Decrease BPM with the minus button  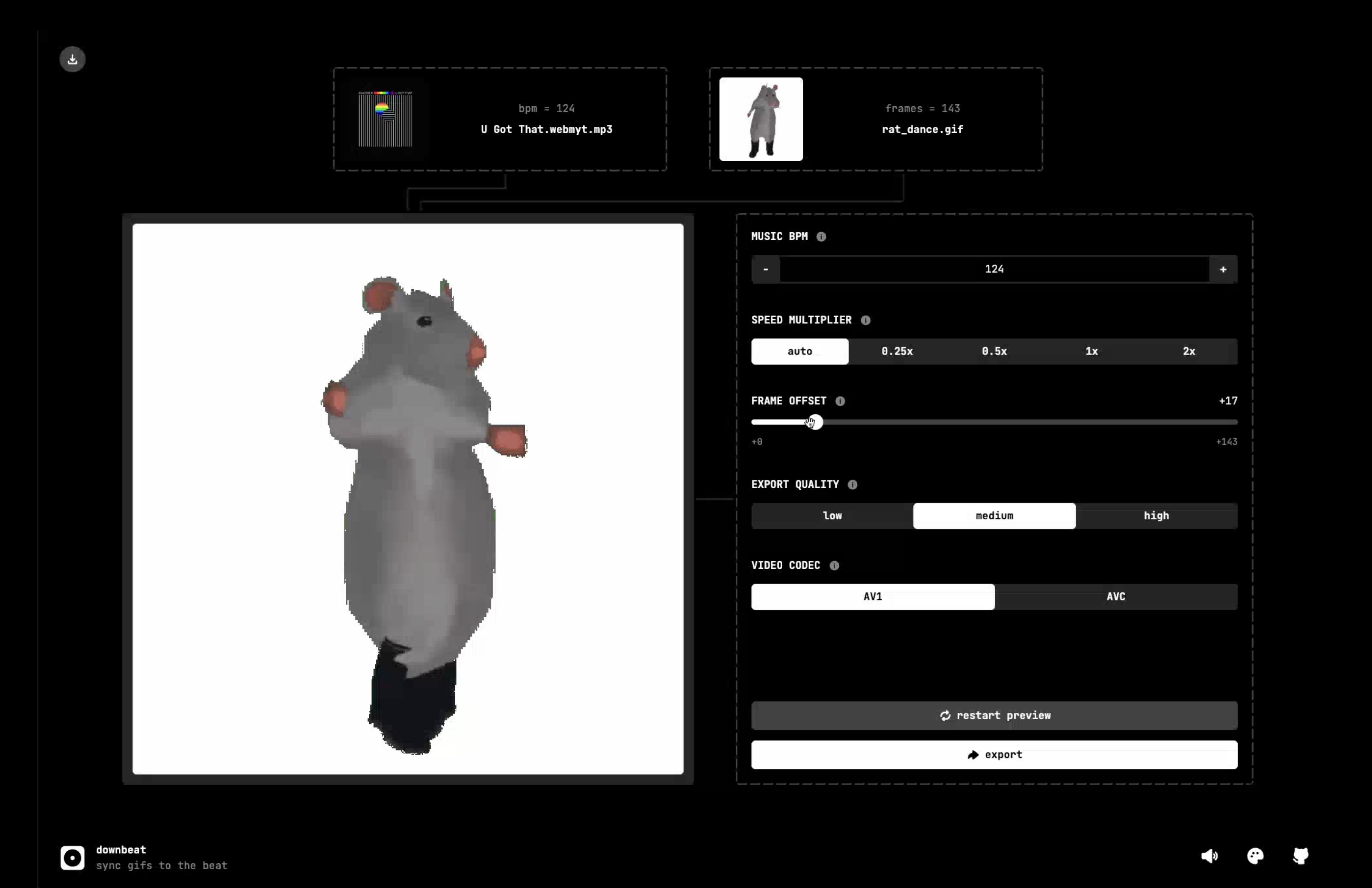[765, 270]
